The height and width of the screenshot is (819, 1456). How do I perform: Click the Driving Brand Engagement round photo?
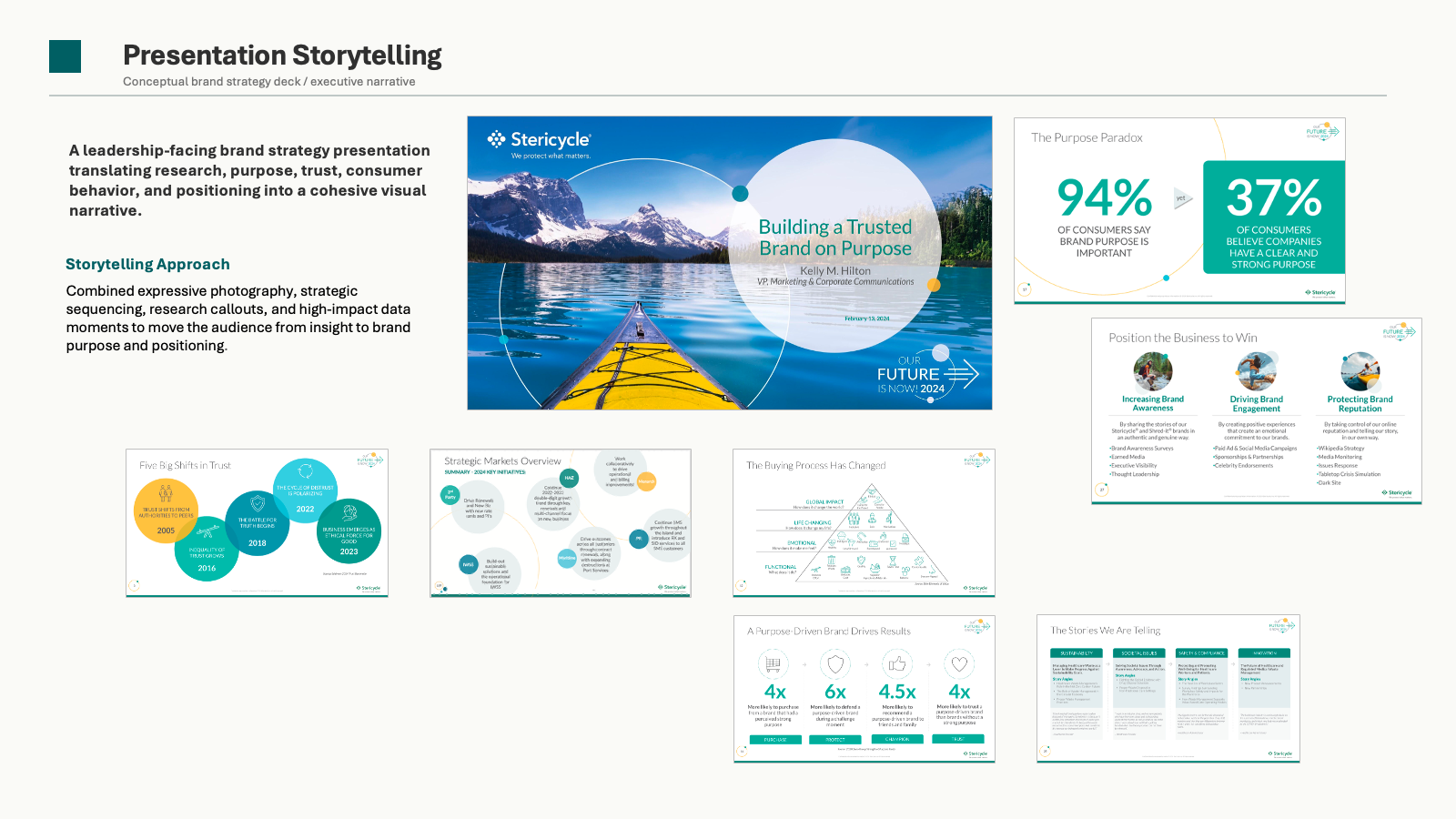1257,371
